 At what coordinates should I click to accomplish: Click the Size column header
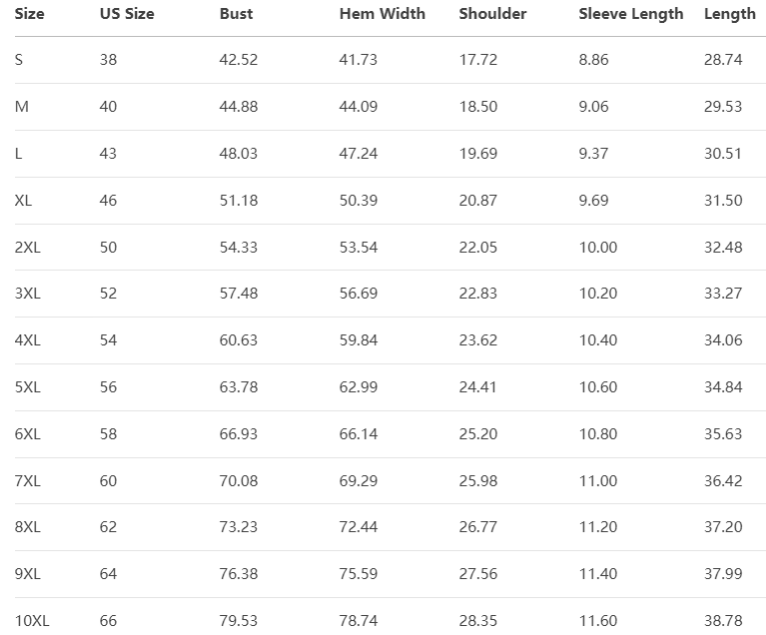click(x=30, y=14)
